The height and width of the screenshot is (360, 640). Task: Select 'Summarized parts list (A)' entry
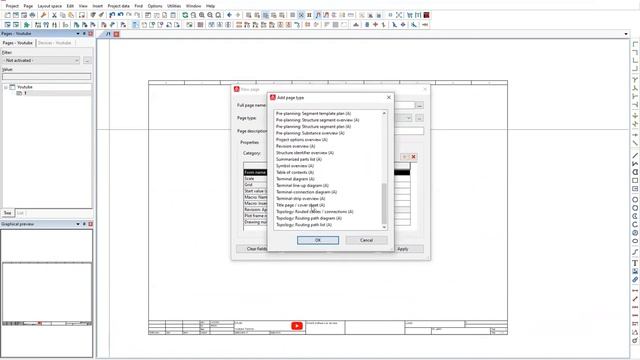(x=299, y=159)
